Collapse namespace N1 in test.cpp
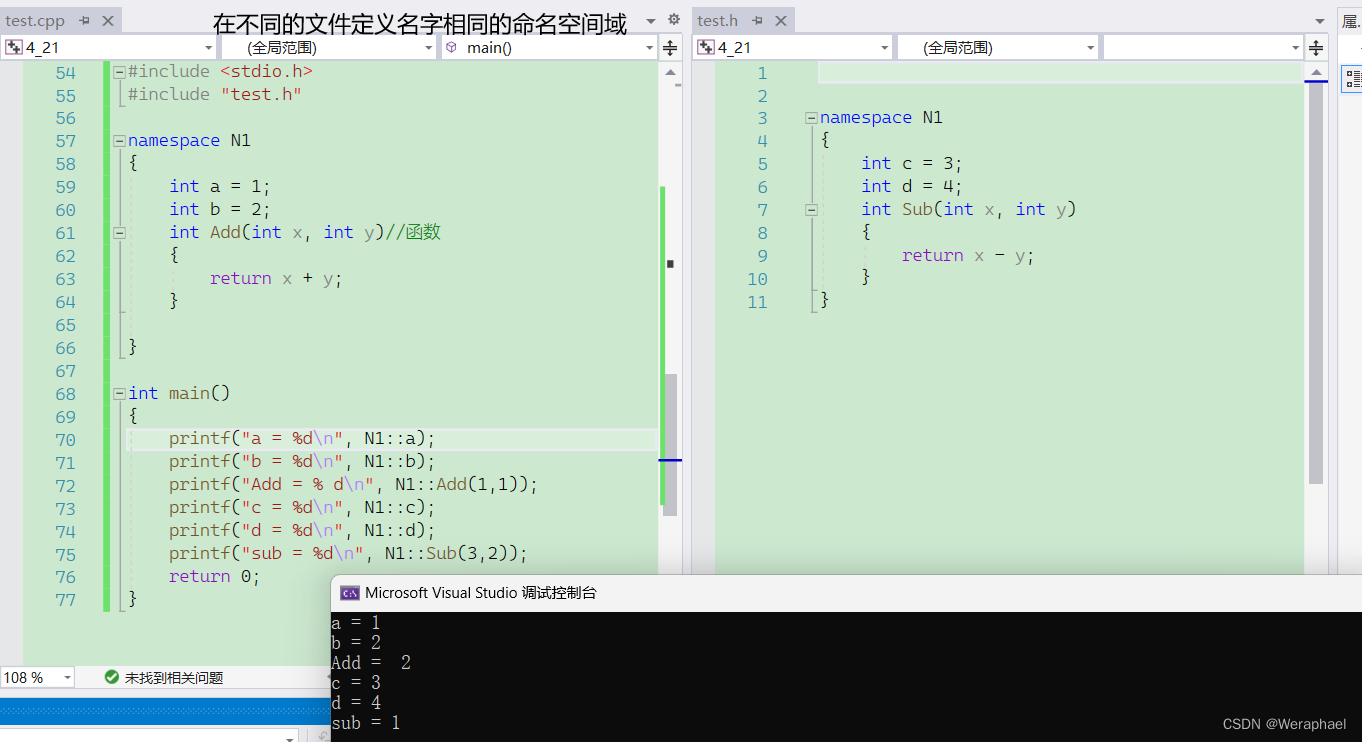Image resolution: width=1362 pixels, height=742 pixels. click(x=119, y=141)
